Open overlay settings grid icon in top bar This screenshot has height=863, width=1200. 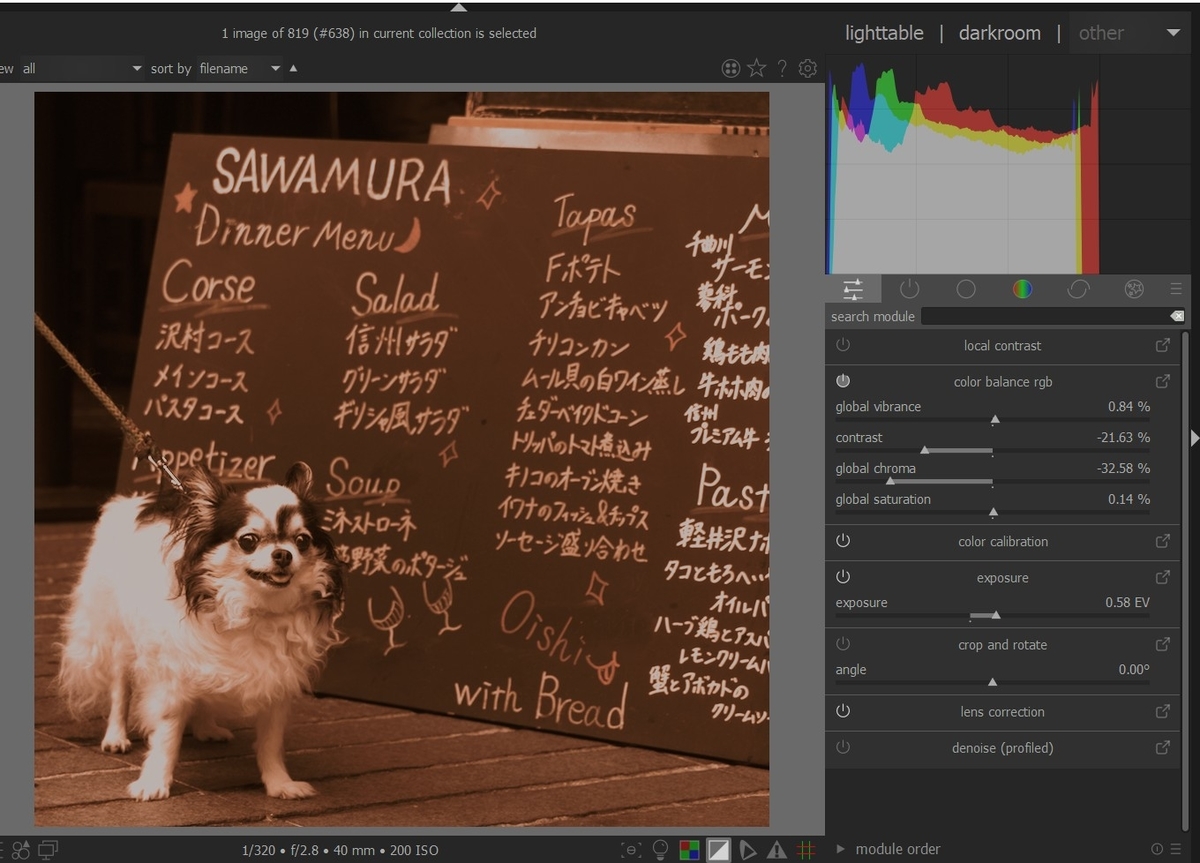731,68
